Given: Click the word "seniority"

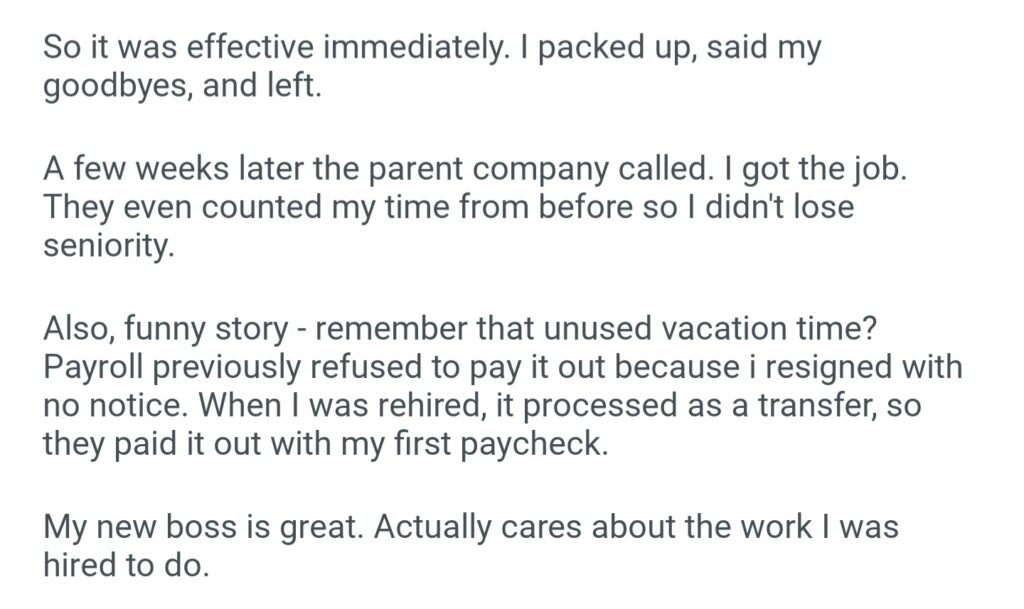Looking at the screenshot, I should (x=108, y=246).
